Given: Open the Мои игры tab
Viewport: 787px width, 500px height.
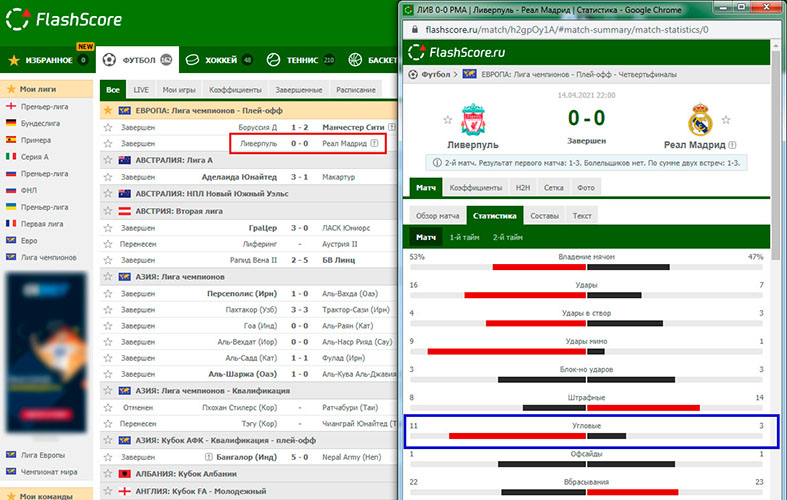Looking at the screenshot, I should pos(179,89).
